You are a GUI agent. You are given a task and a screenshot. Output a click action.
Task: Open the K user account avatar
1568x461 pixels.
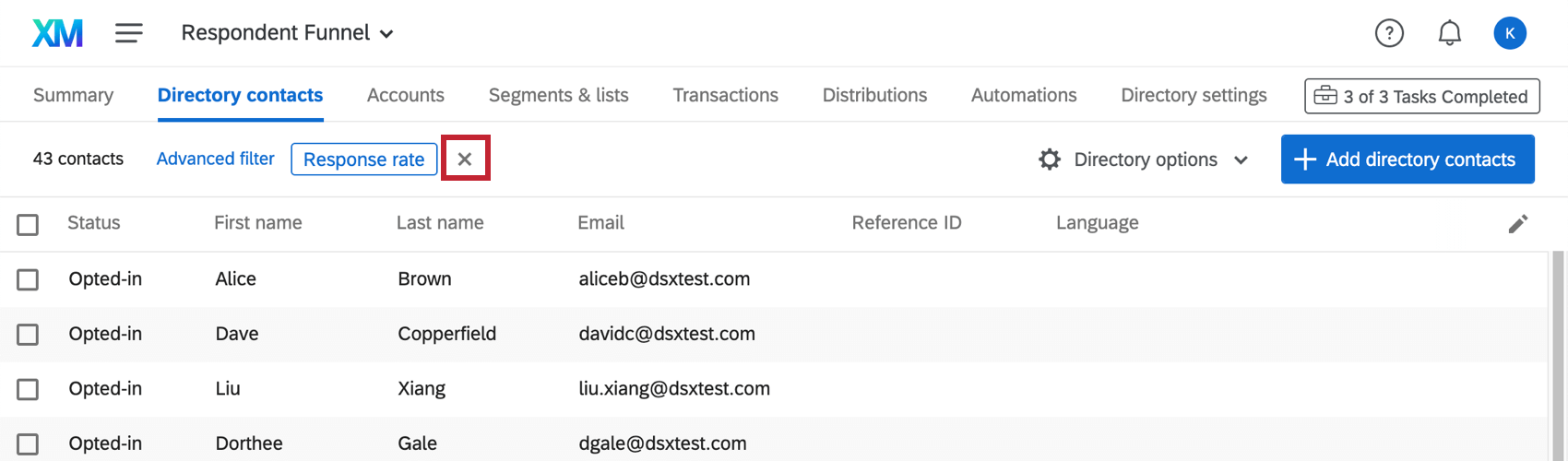[1510, 33]
